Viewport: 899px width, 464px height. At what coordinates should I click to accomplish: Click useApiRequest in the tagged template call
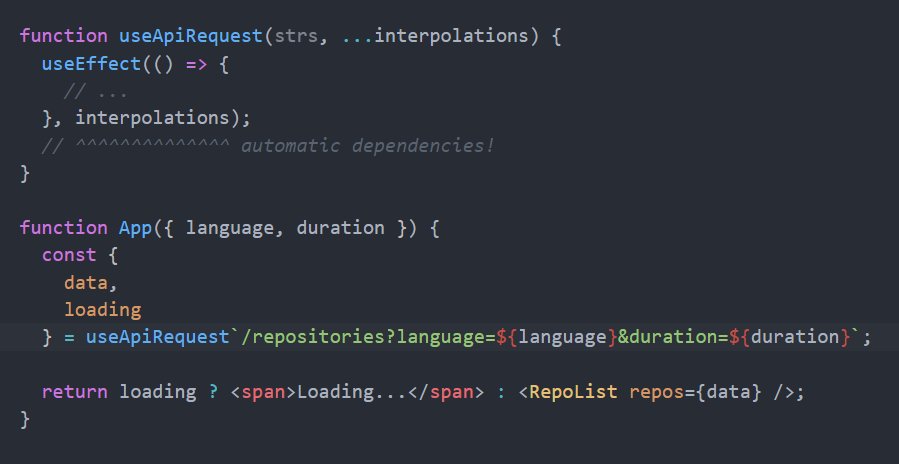[158, 337]
